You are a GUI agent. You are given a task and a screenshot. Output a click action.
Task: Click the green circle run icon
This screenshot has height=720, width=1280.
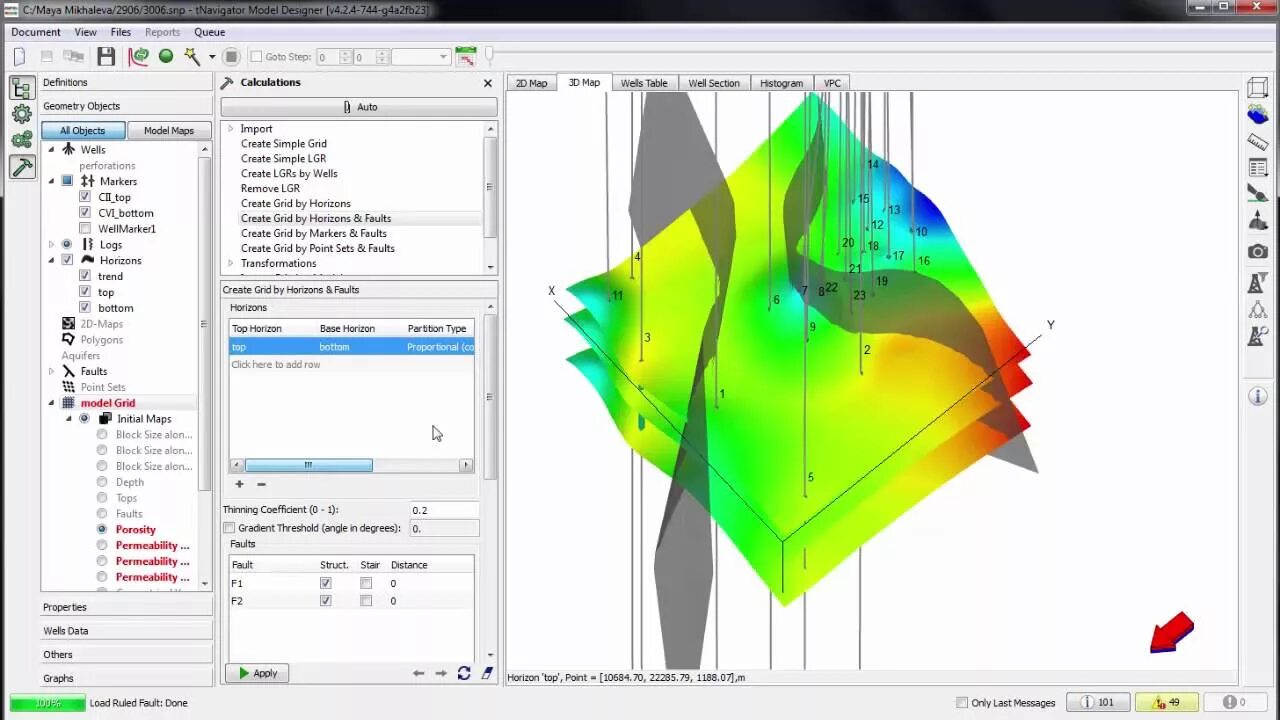(166, 57)
